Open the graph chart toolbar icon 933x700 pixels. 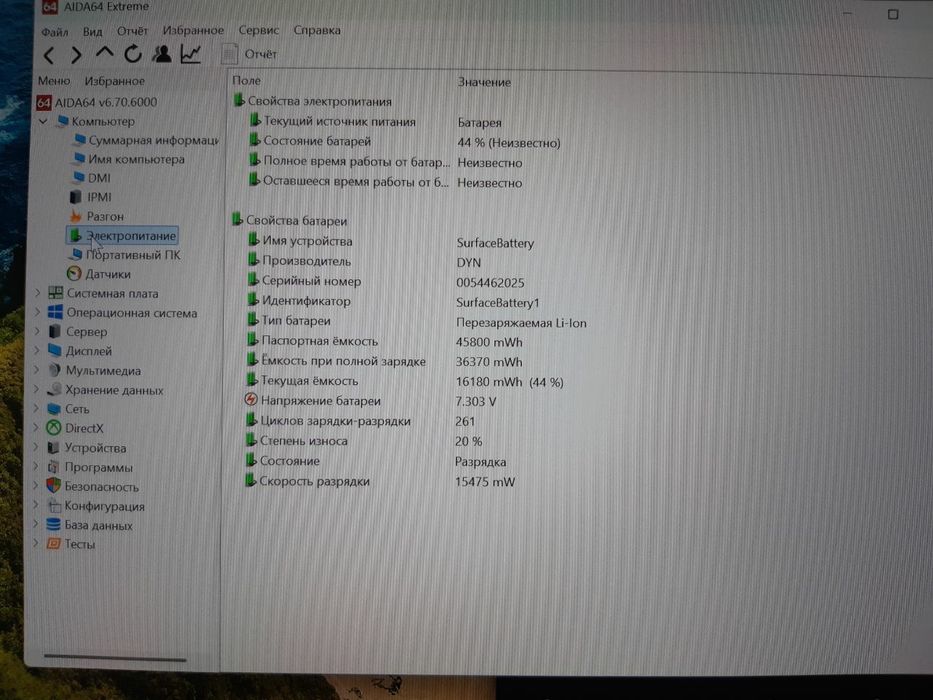[x=190, y=54]
